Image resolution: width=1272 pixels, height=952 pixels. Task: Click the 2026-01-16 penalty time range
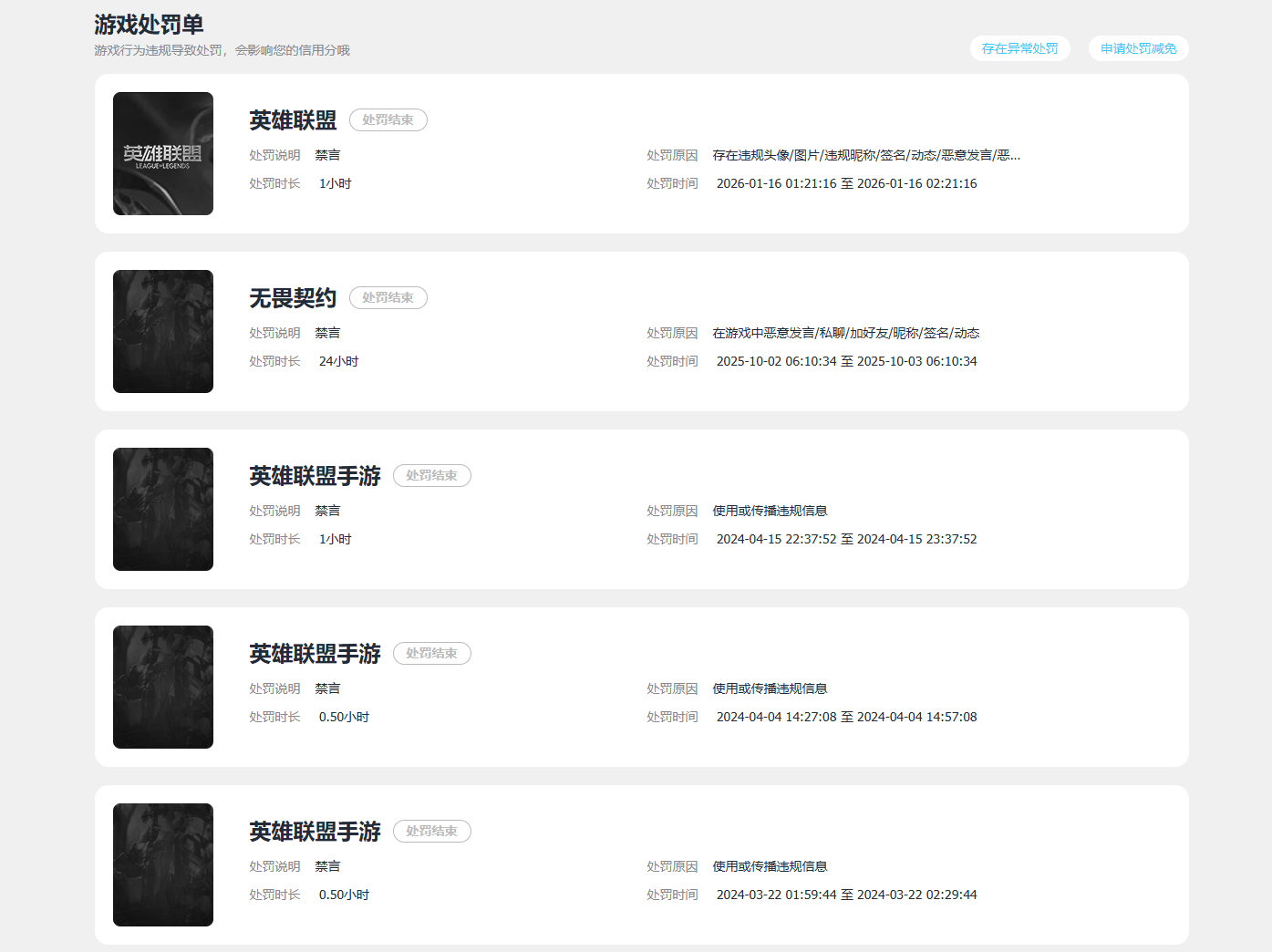click(x=846, y=183)
